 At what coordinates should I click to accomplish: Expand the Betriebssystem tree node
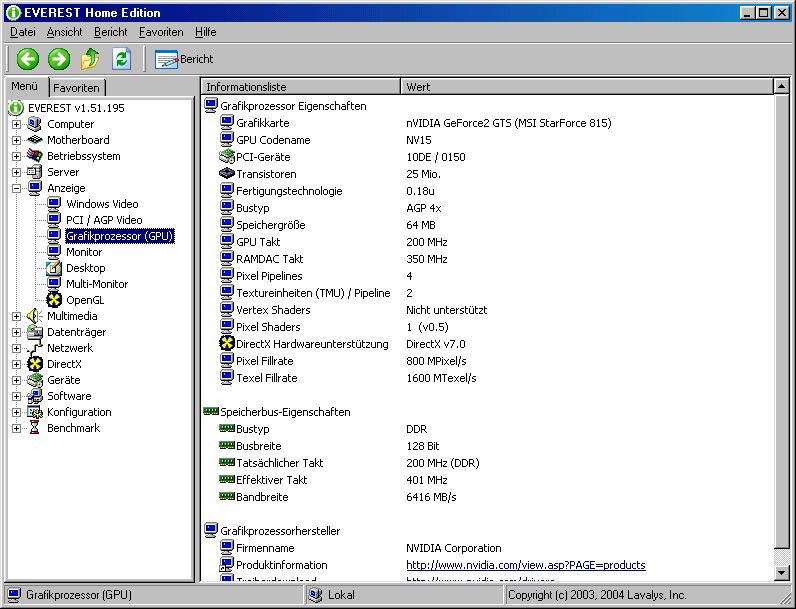[x=16, y=156]
